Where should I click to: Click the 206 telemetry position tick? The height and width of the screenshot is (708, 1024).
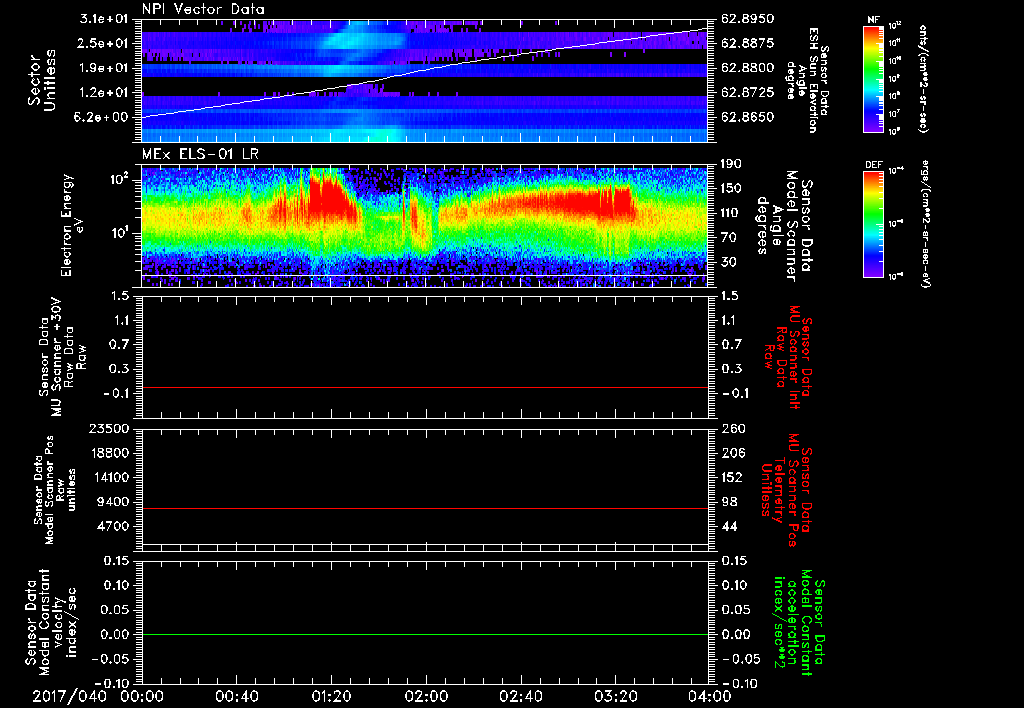click(x=732, y=453)
